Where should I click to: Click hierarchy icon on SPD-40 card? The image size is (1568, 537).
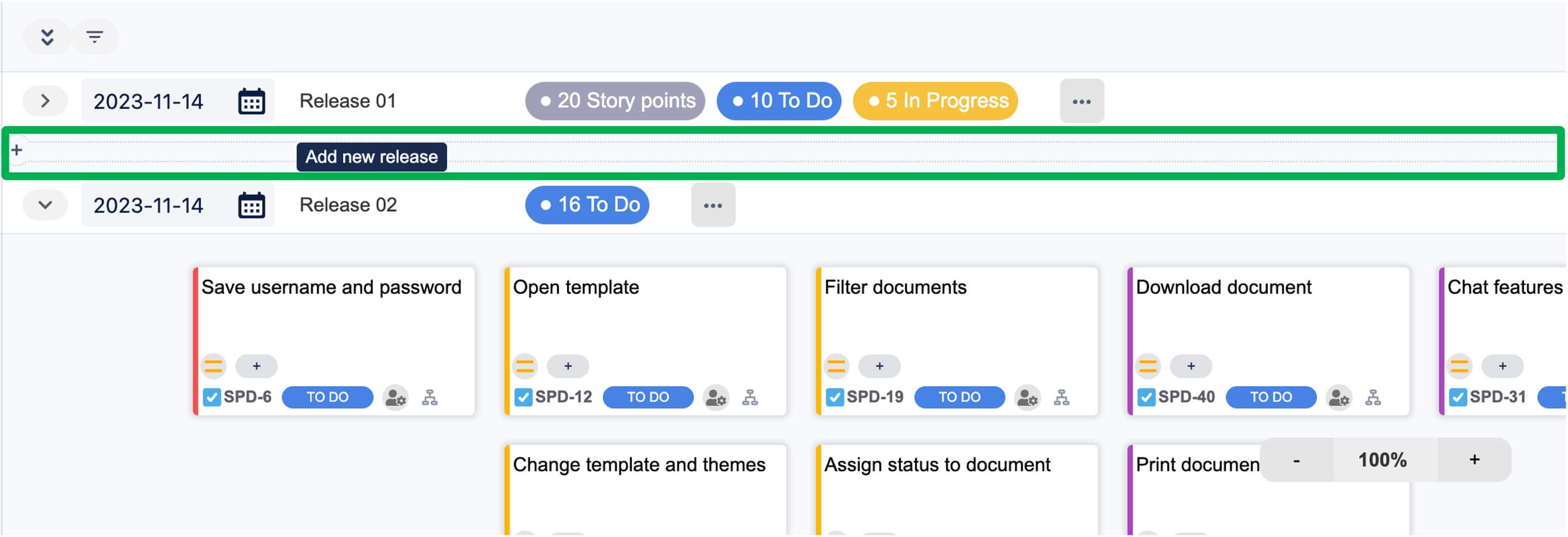coord(1373,397)
